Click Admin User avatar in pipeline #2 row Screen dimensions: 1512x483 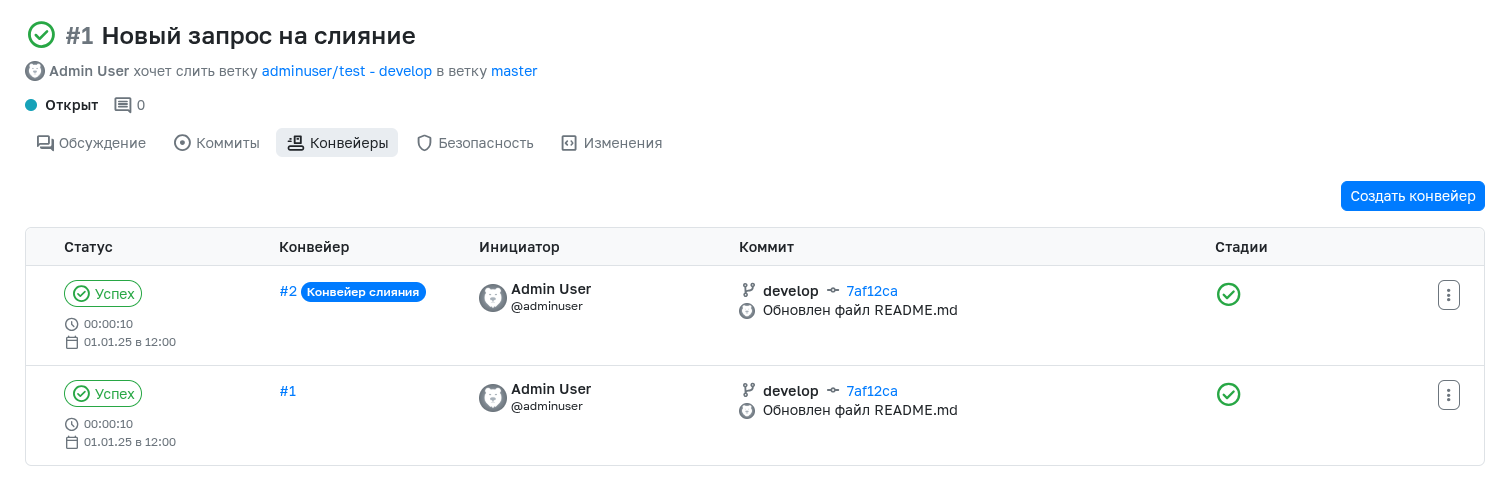point(493,298)
